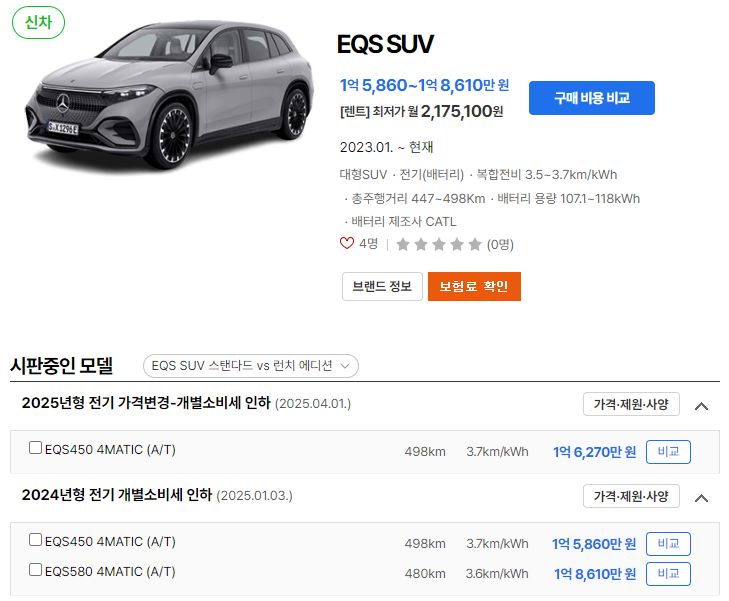The height and width of the screenshot is (601, 729).
Task: Click the 배터리 제조사 CATL text
Action: coord(404,222)
